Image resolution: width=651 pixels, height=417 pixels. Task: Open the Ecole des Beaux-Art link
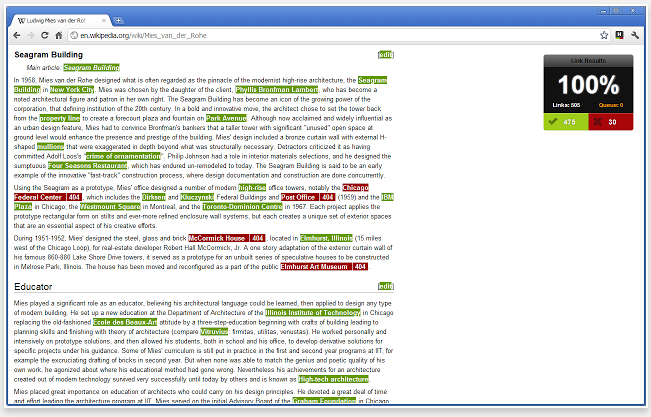tap(125, 322)
